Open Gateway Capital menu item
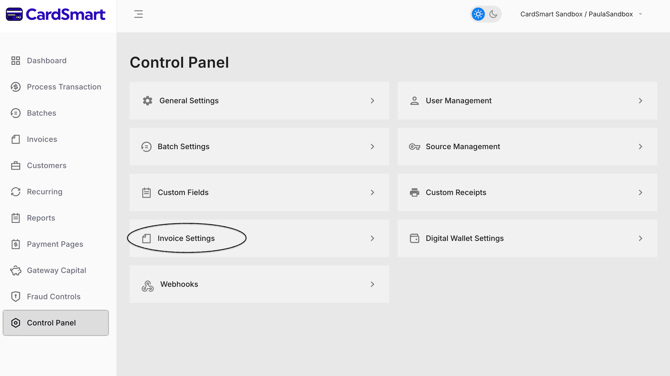This screenshot has height=376, width=670. point(56,270)
